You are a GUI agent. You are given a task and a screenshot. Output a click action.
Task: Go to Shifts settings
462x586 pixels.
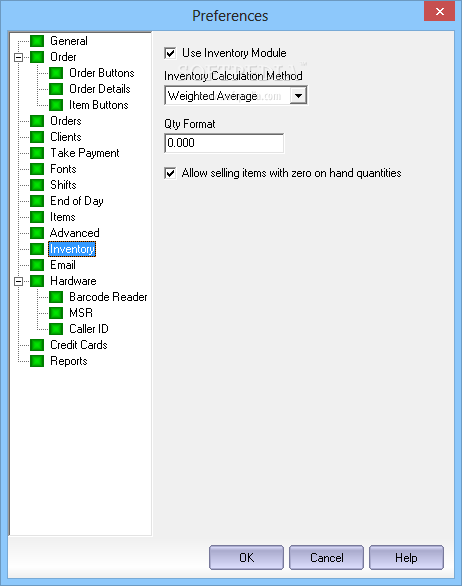point(63,185)
